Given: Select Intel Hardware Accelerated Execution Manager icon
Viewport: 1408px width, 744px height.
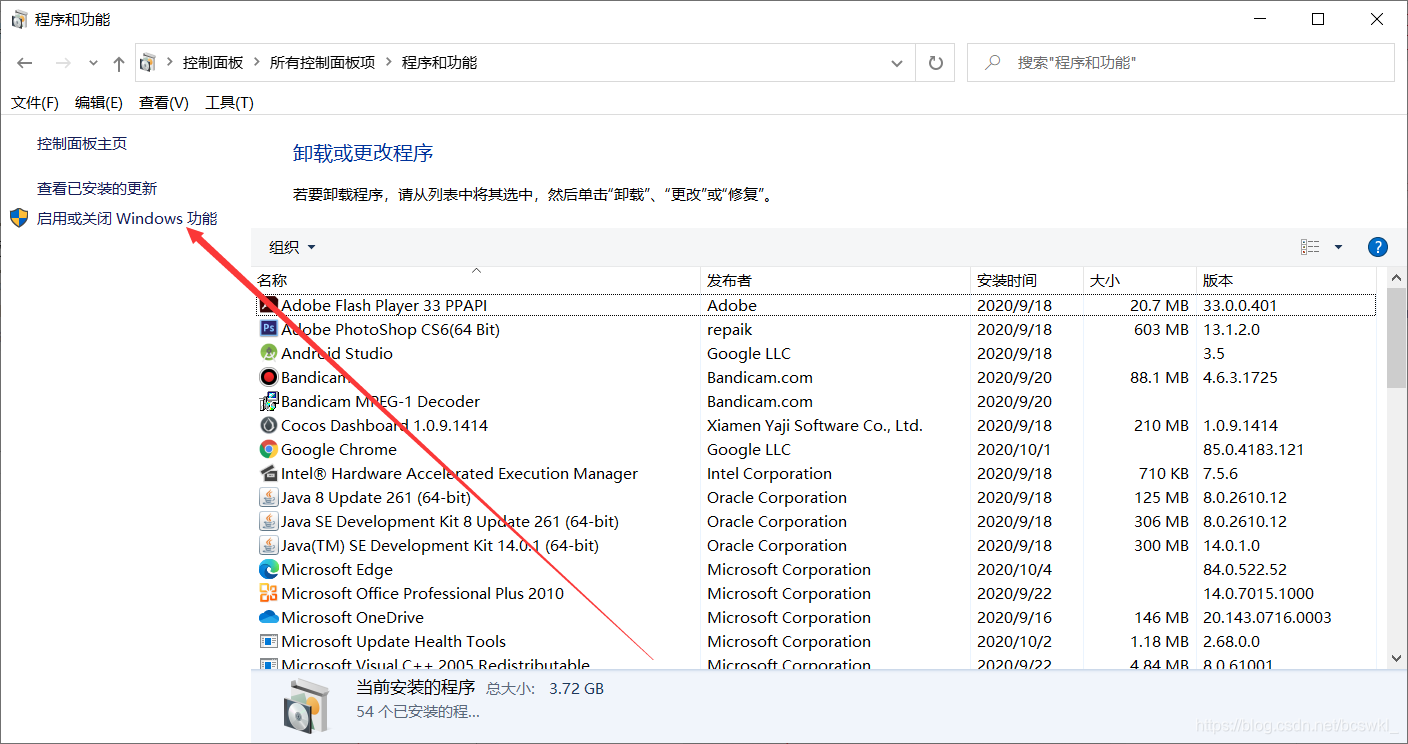Looking at the screenshot, I should [268, 473].
